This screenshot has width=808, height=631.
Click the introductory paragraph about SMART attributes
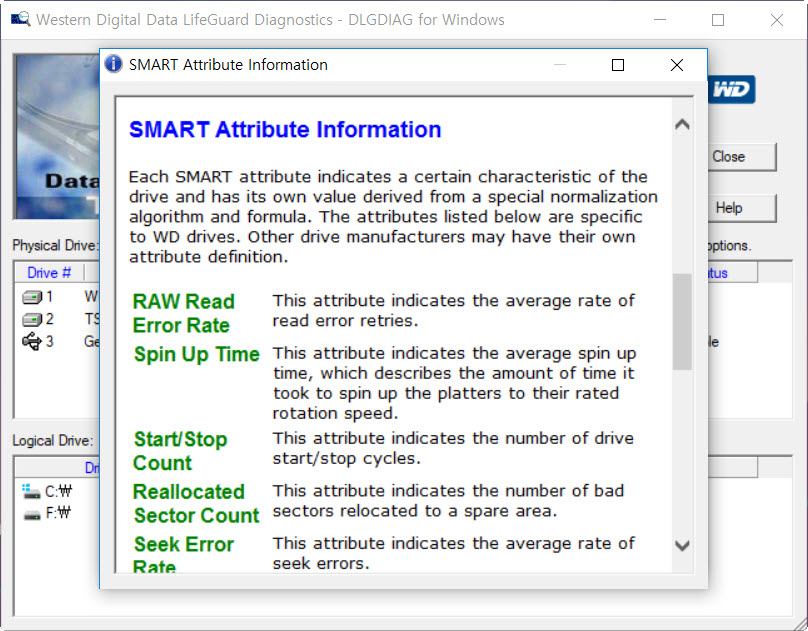(x=393, y=216)
